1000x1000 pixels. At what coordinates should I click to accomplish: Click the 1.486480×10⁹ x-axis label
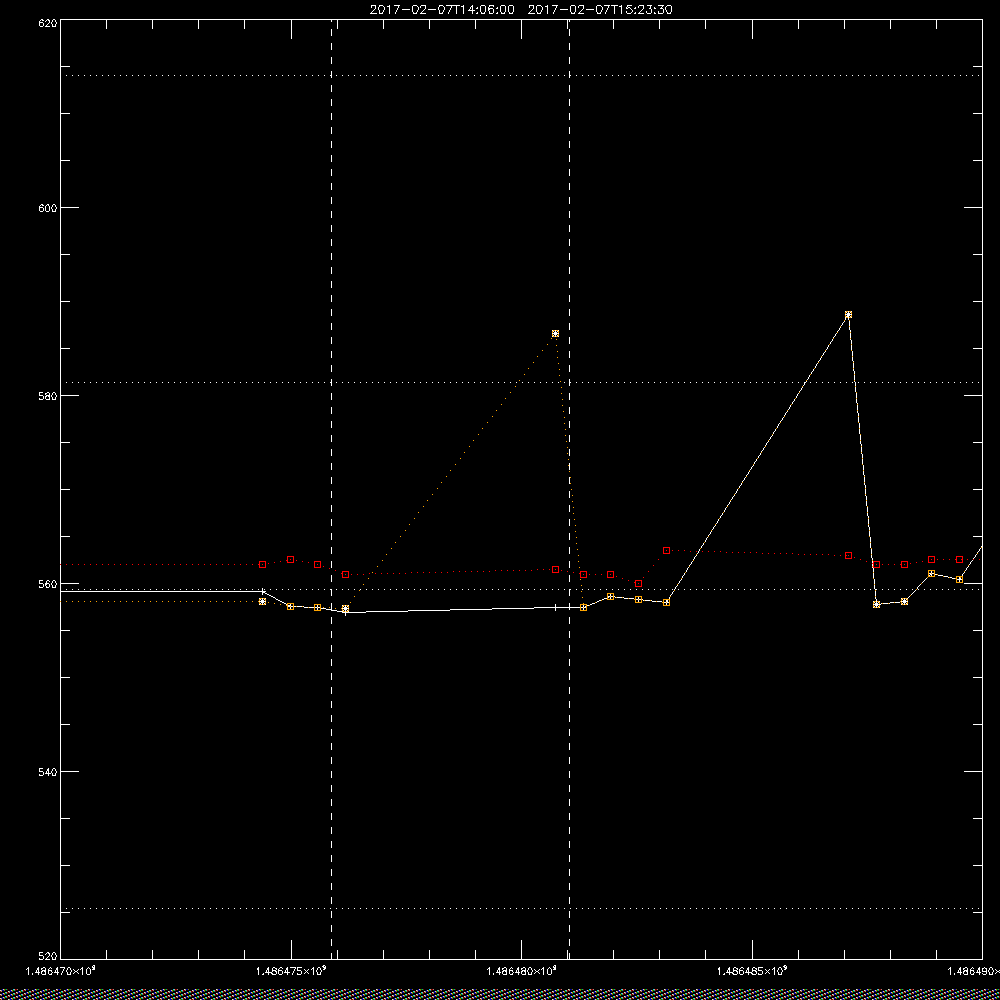[522, 971]
